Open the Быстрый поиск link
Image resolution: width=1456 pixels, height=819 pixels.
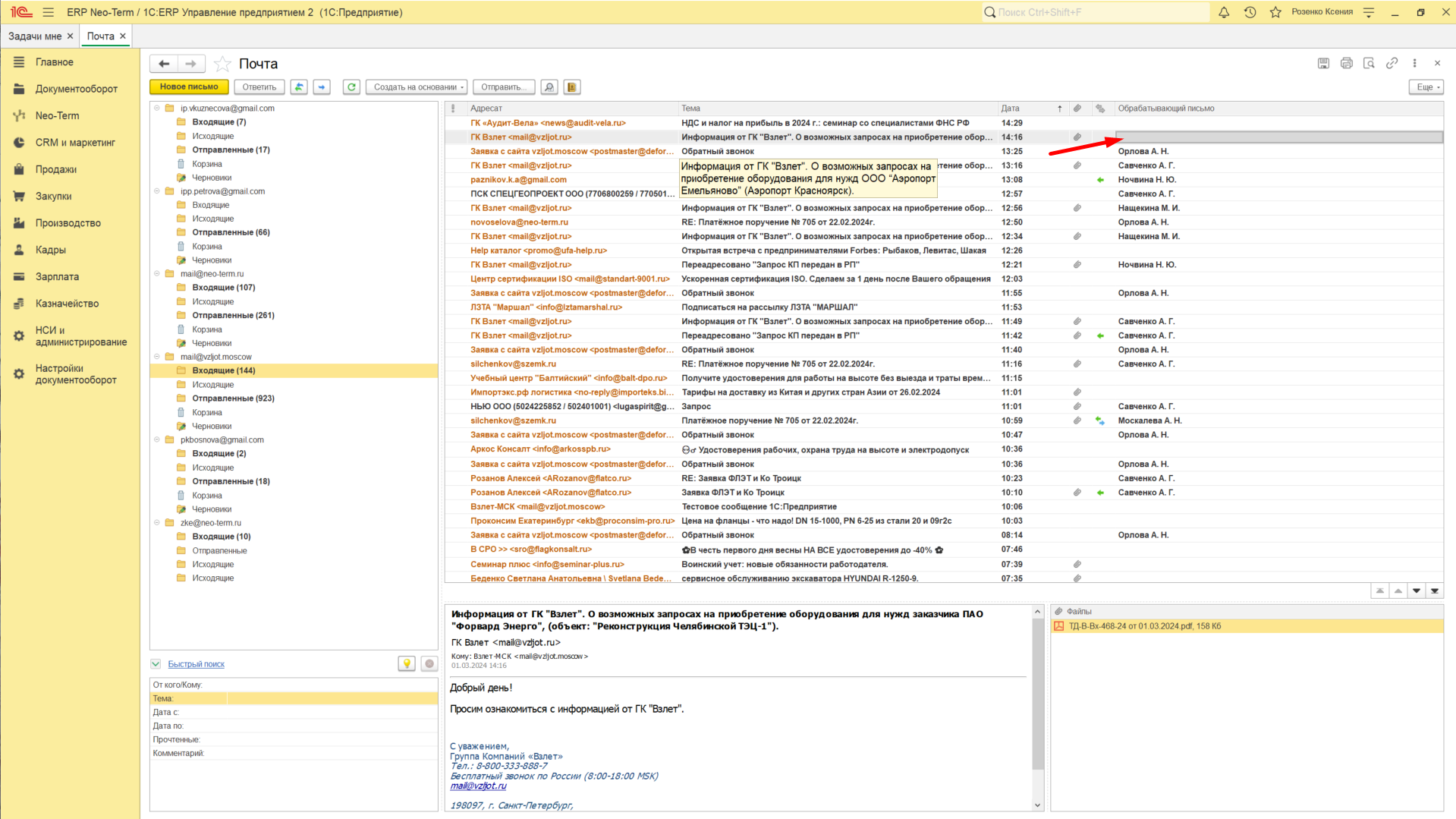tap(197, 664)
